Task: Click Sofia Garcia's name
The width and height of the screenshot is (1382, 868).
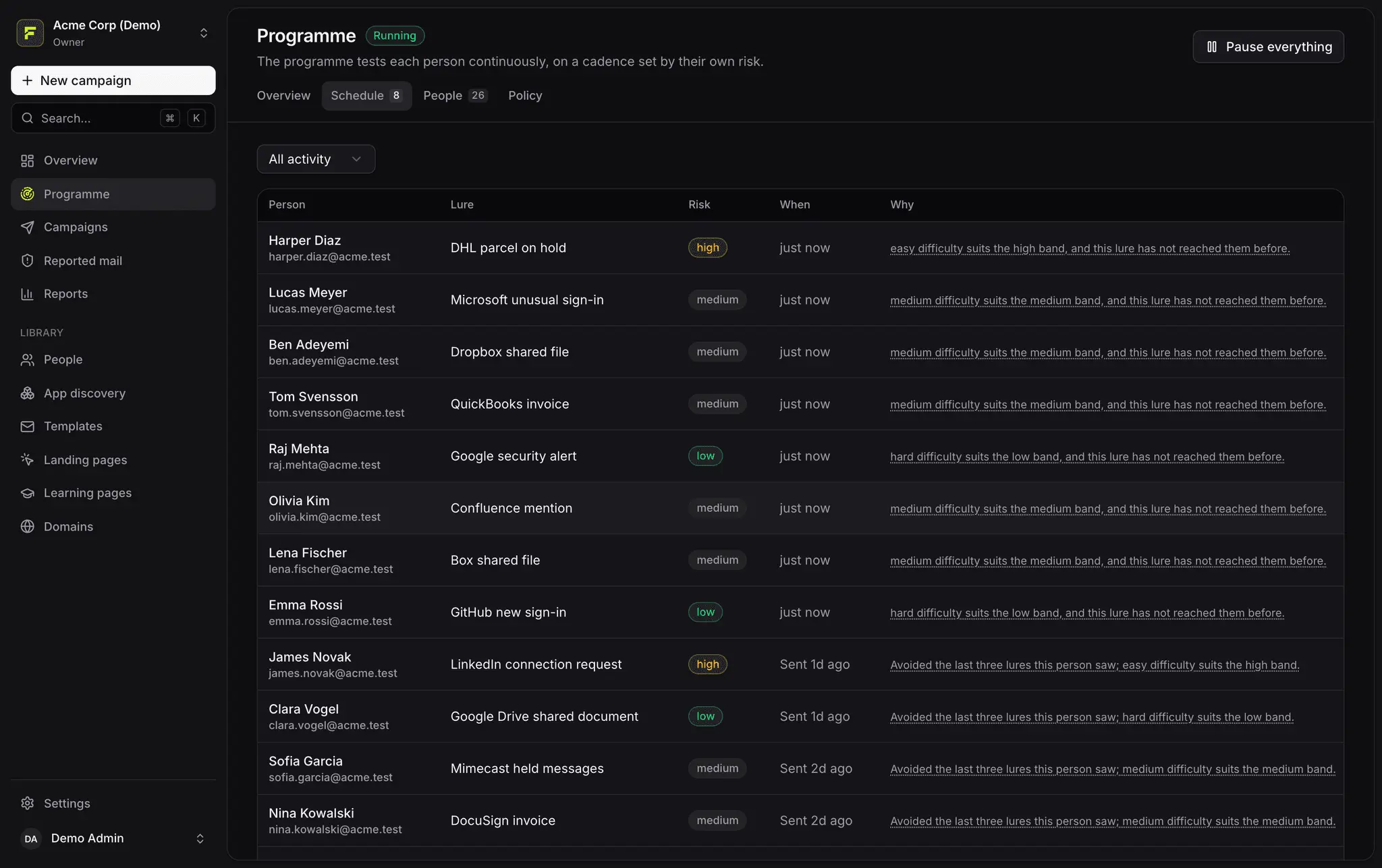Action: [x=306, y=761]
